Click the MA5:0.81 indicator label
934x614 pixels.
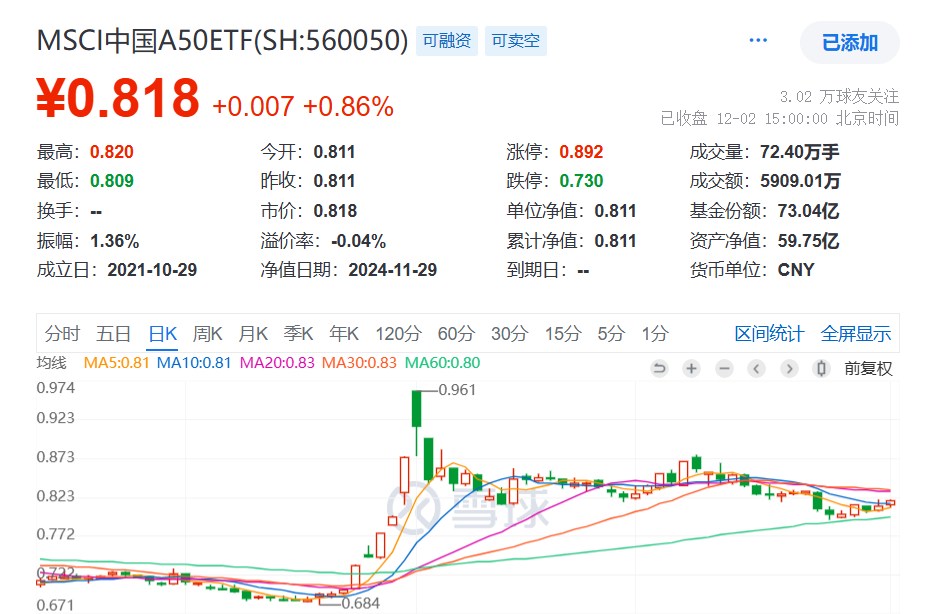click(x=116, y=363)
